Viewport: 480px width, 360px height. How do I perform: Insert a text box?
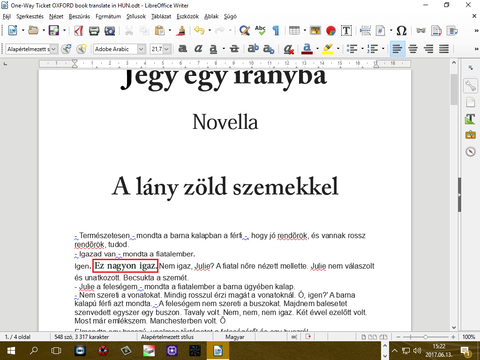click(346, 31)
